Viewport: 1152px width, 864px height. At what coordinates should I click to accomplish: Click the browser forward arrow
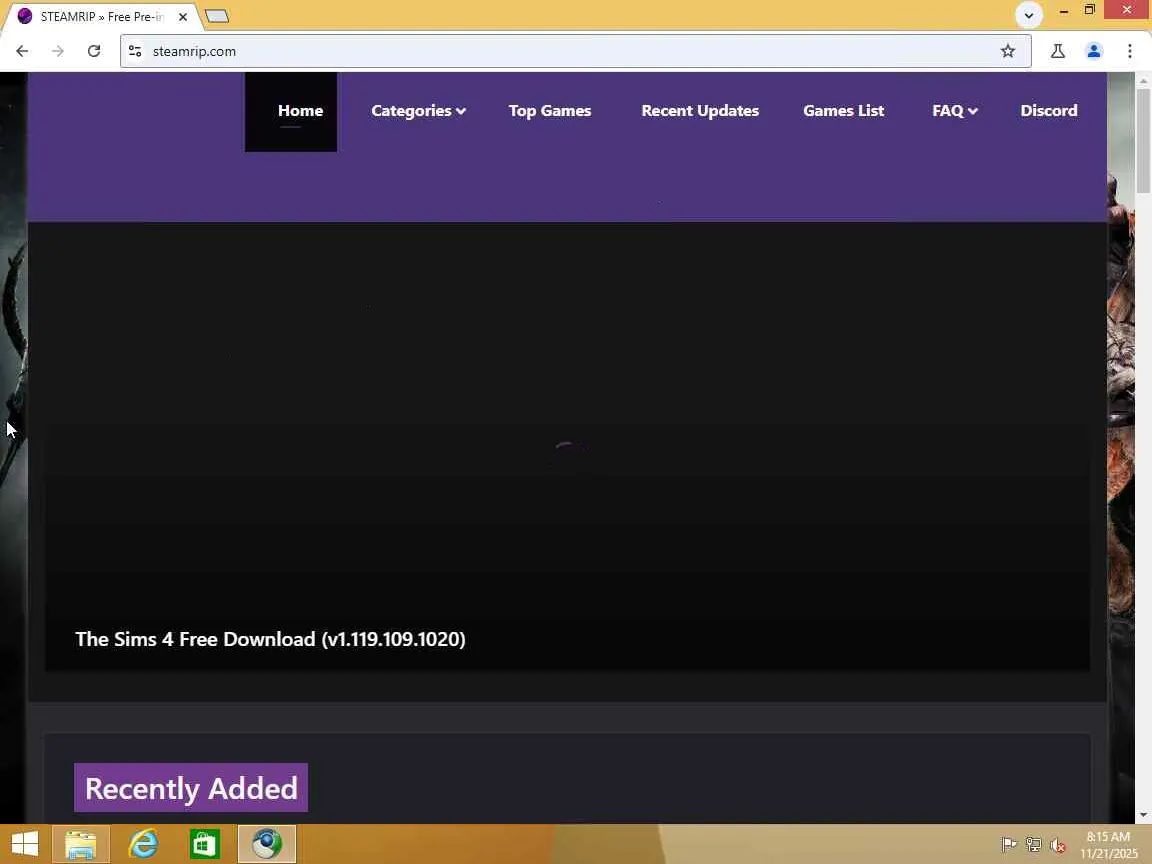[x=58, y=51]
